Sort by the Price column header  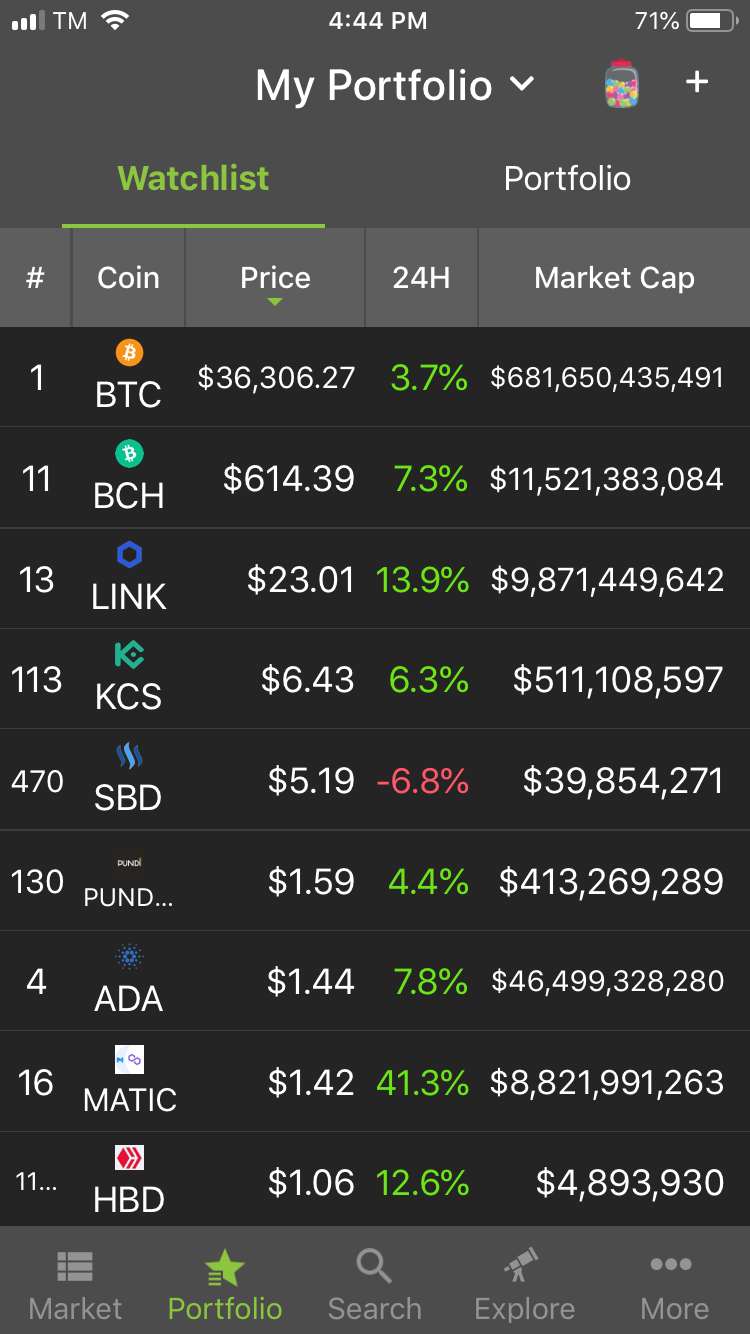point(275,278)
